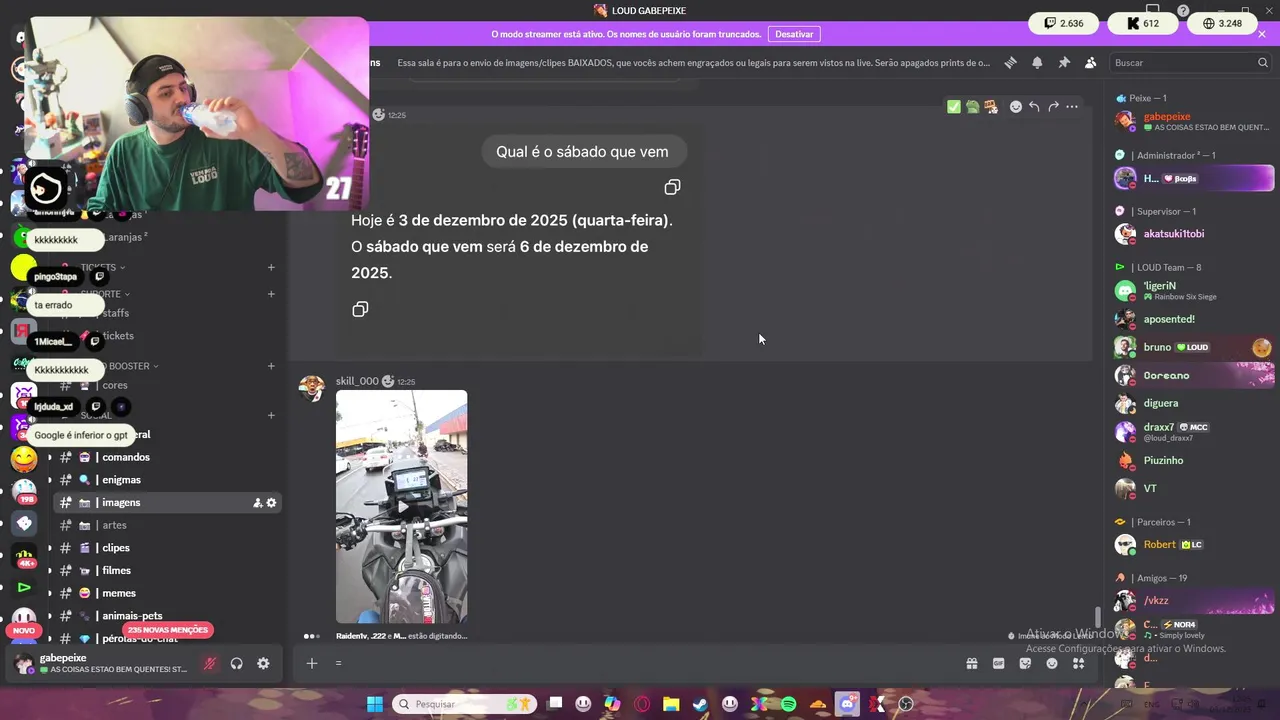The height and width of the screenshot is (720, 1280).
Task: Focus the Buscar search field
Action: pos(1190,62)
